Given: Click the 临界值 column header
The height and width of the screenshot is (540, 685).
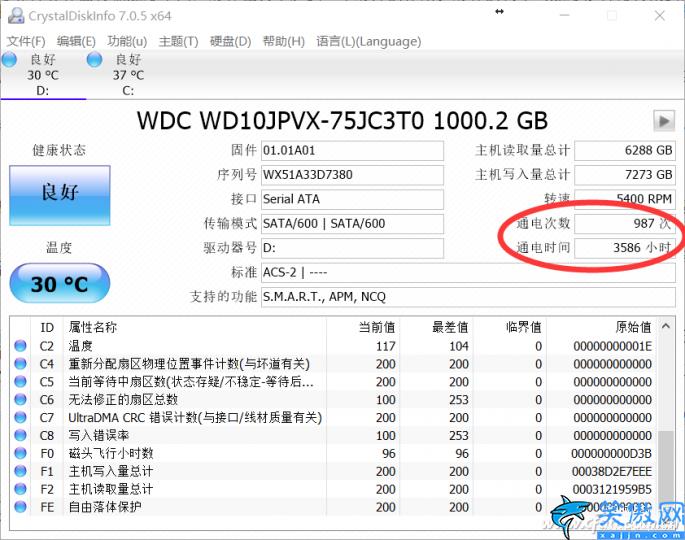Looking at the screenshot, I should (x=510, y=328).
